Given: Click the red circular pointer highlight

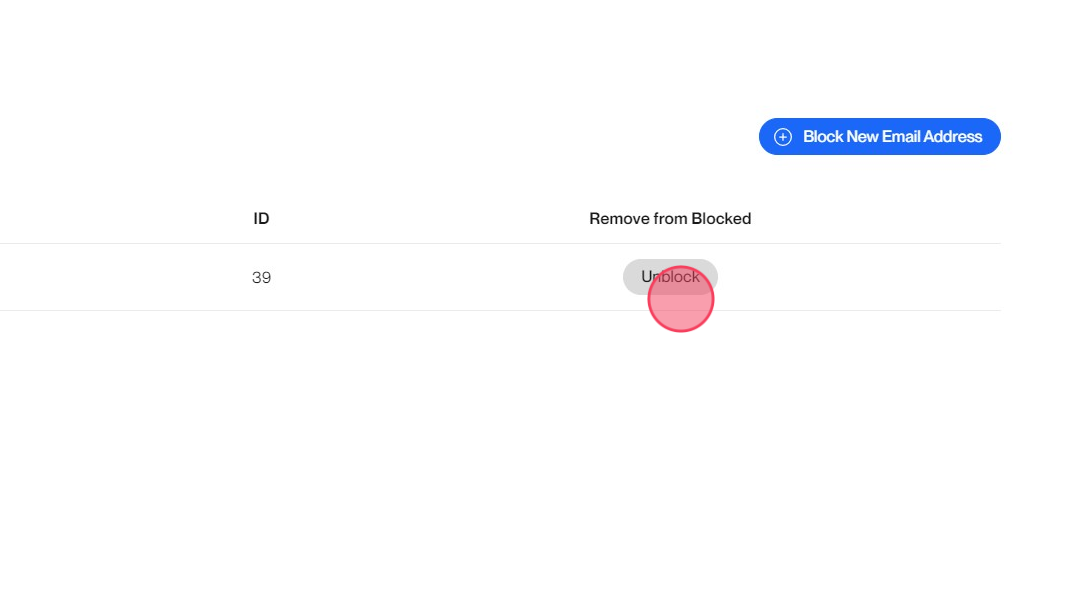Looking at the screenshot, I should click(681, 299).
